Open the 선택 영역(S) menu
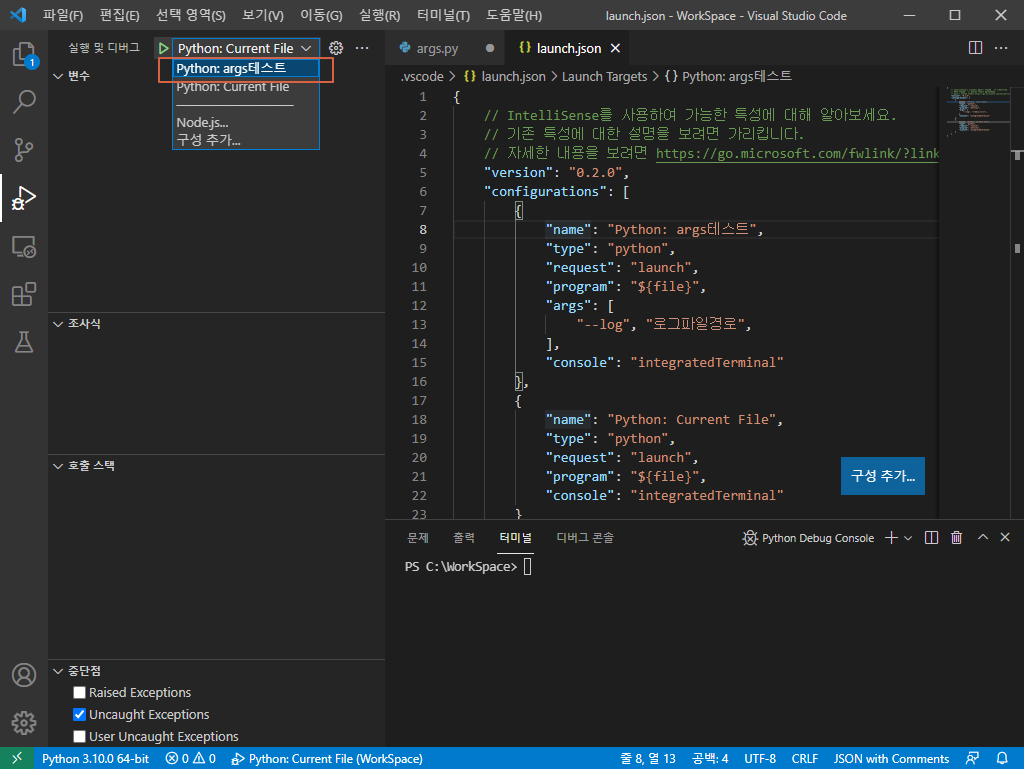The image size is (1024, 769). click(x=191, y=15)
